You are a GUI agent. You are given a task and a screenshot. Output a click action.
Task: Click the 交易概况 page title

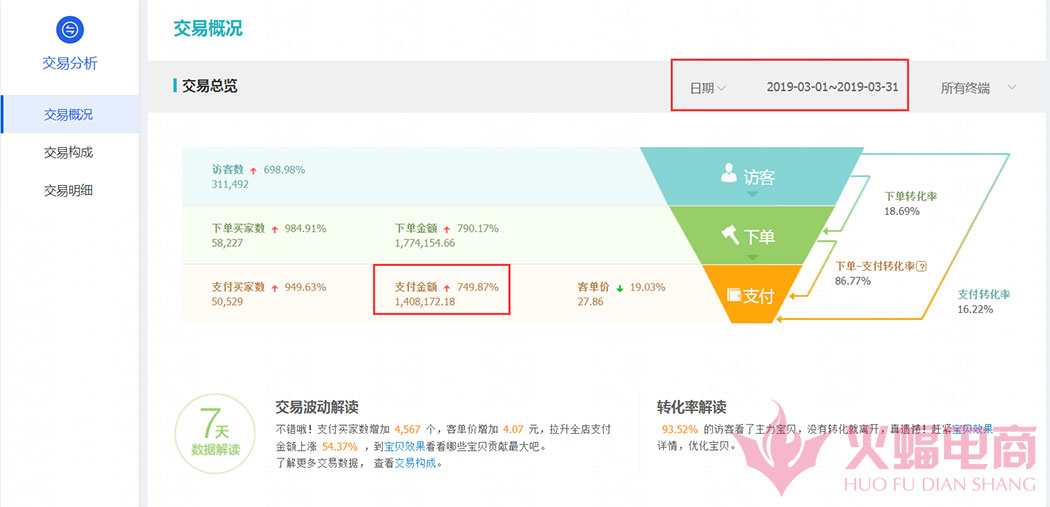point(208,29)
